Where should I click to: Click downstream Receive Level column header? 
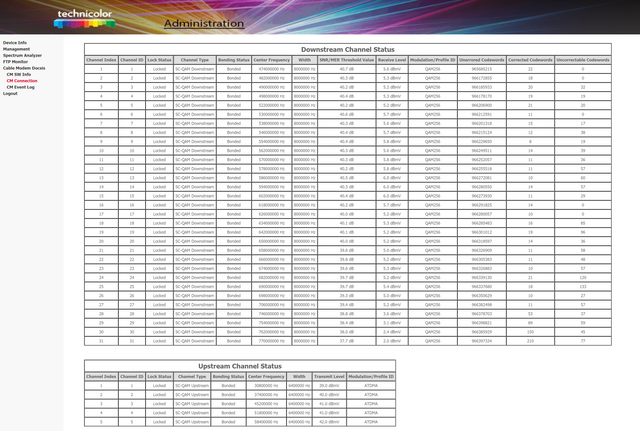[392, 59]
